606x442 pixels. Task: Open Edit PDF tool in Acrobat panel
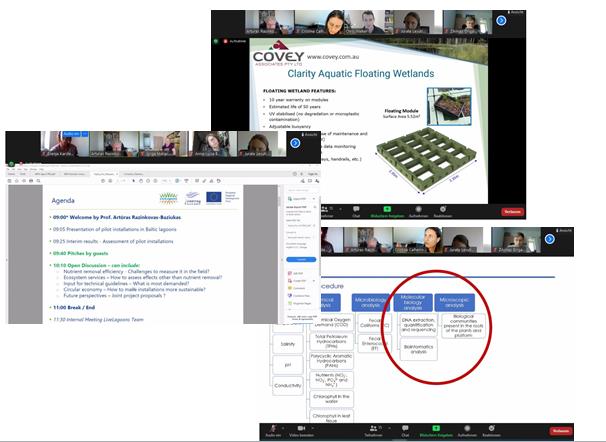[295, 273]
